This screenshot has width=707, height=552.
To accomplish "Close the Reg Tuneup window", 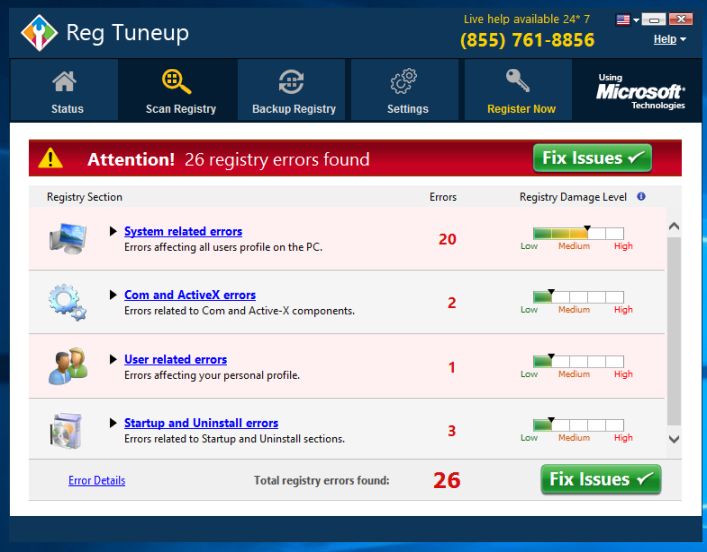I will click(x=681, y=19).
